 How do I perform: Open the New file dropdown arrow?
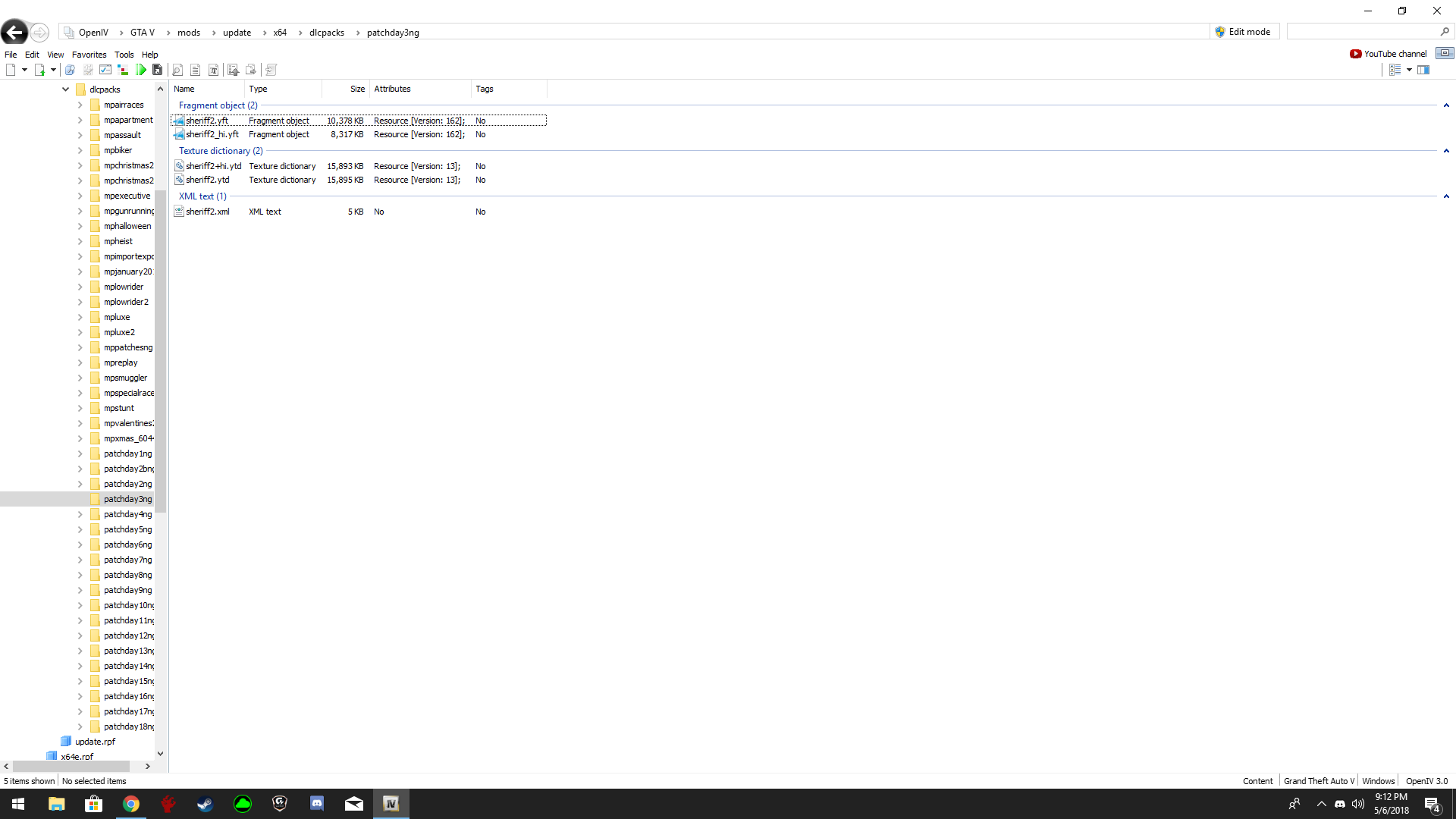[24, 70]
